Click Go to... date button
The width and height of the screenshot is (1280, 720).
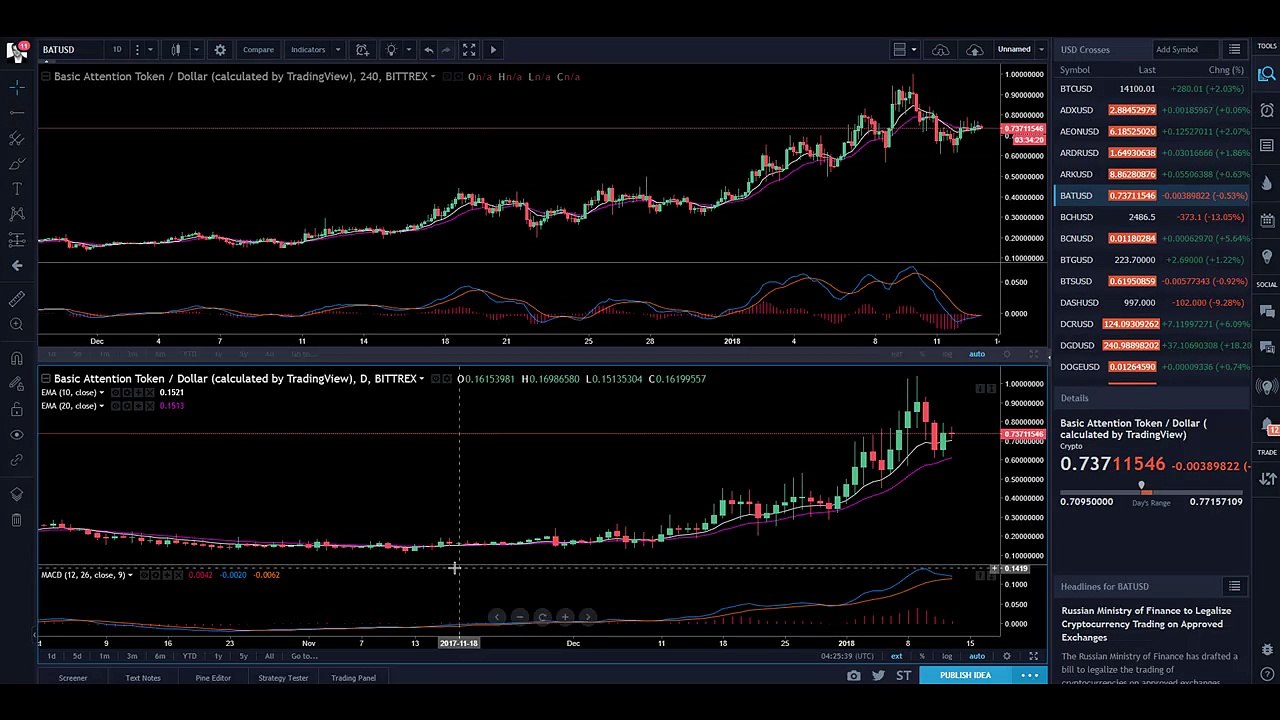pos(304,656)
